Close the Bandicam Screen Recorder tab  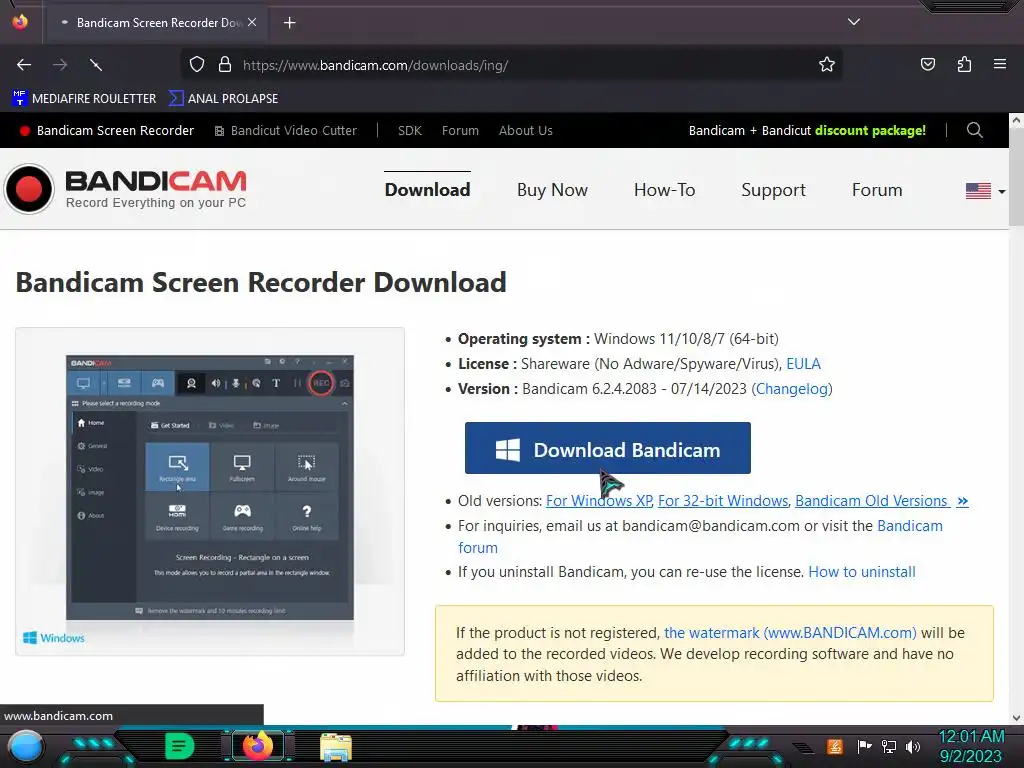[x=252, y=22]
